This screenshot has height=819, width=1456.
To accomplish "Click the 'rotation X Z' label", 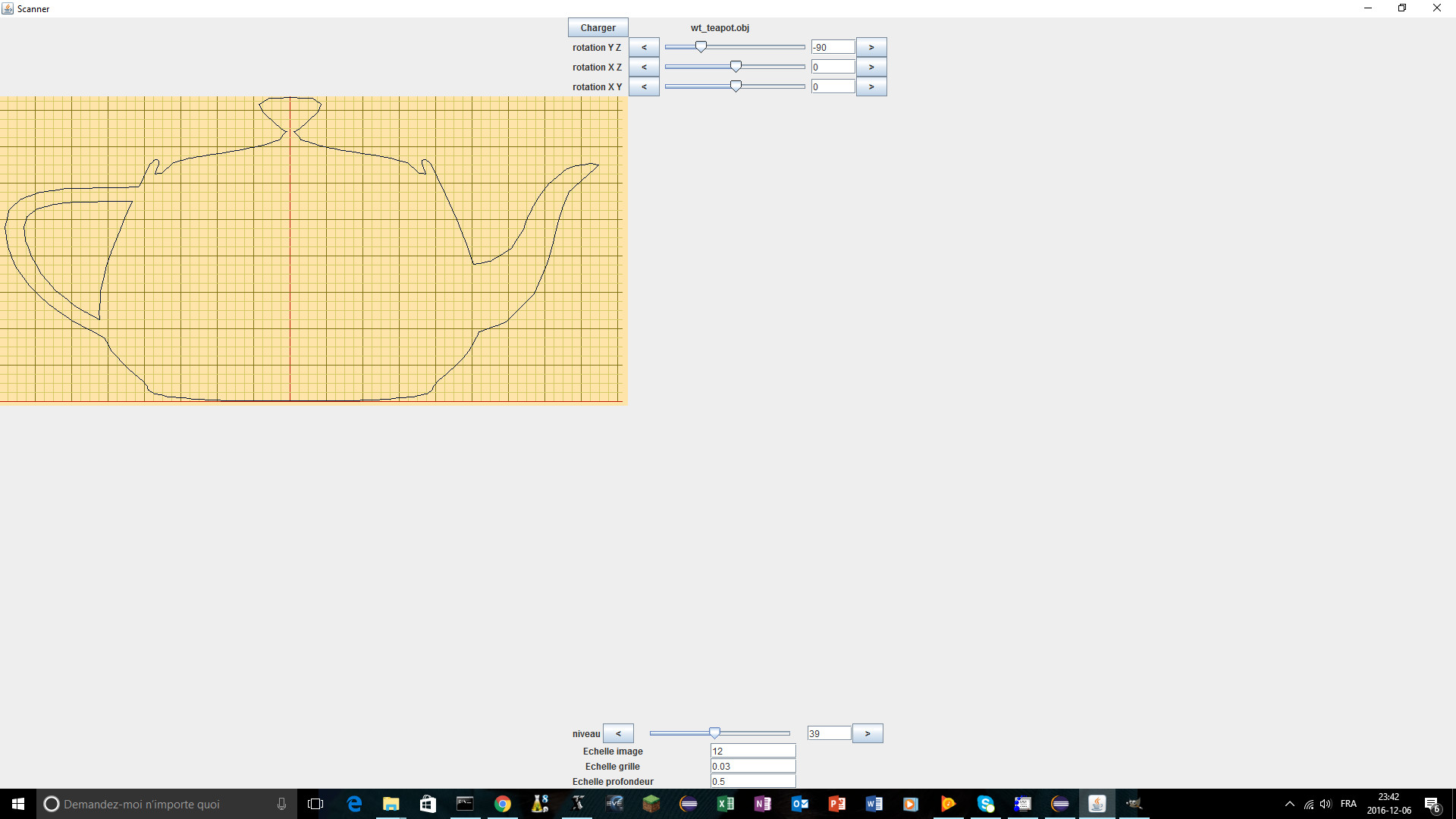I will point(597,67).
